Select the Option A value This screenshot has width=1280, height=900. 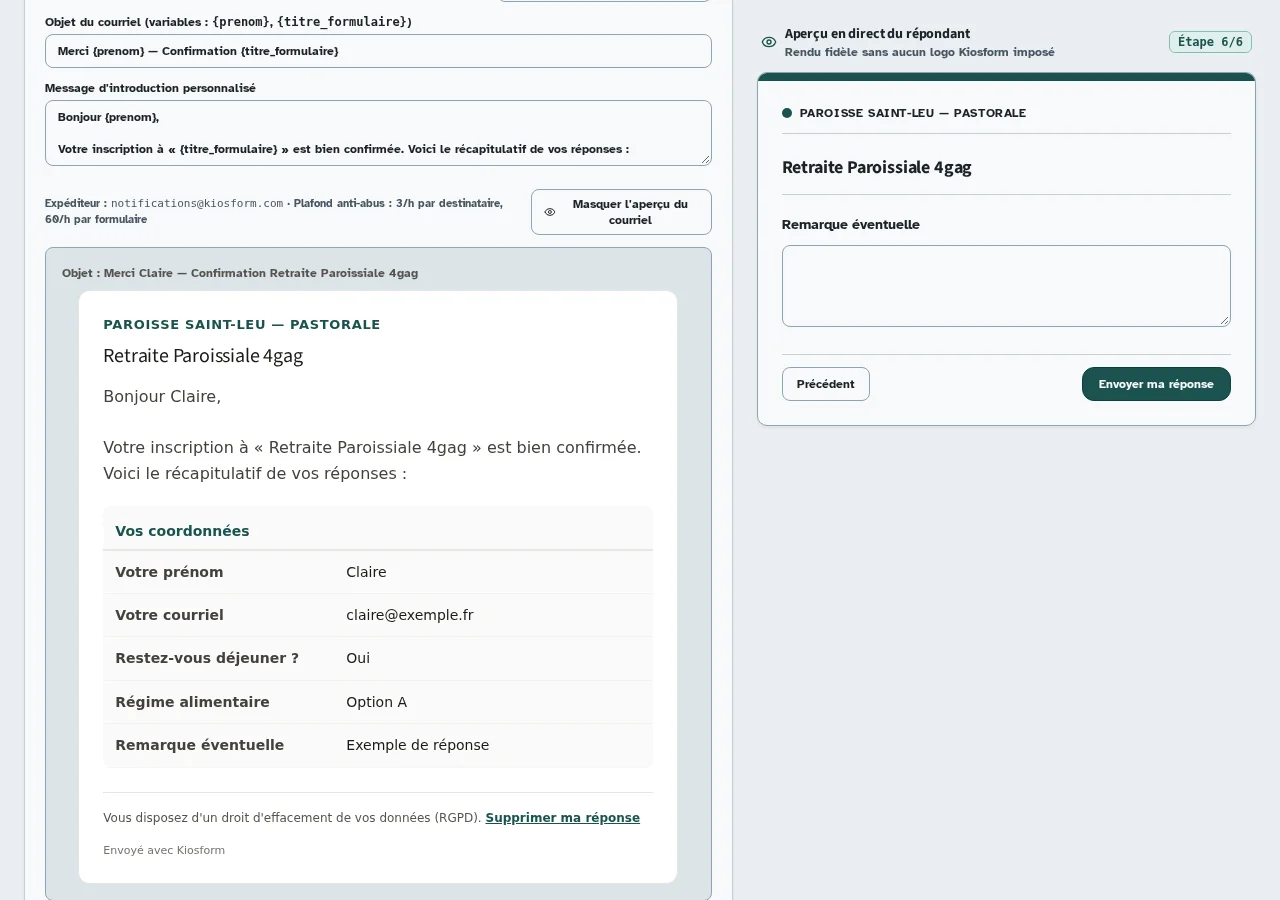click(377, 702)
